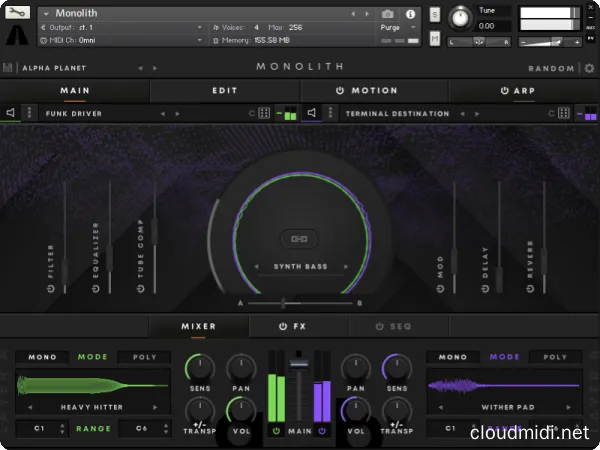
Task: Click the purple WITHER PAD waveform
Action: tap(504, 385)
